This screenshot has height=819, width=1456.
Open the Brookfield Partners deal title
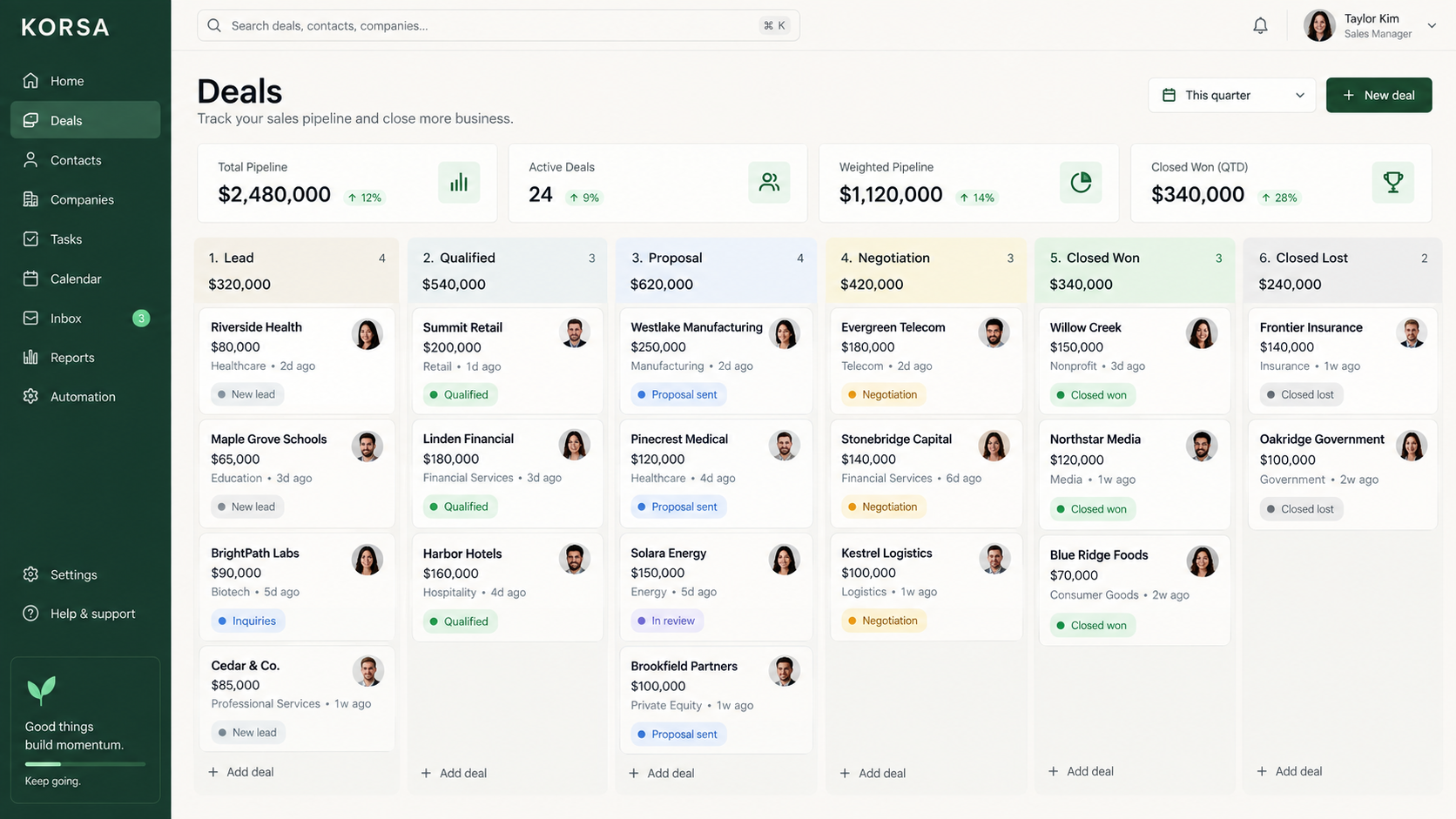click(684, 667)
